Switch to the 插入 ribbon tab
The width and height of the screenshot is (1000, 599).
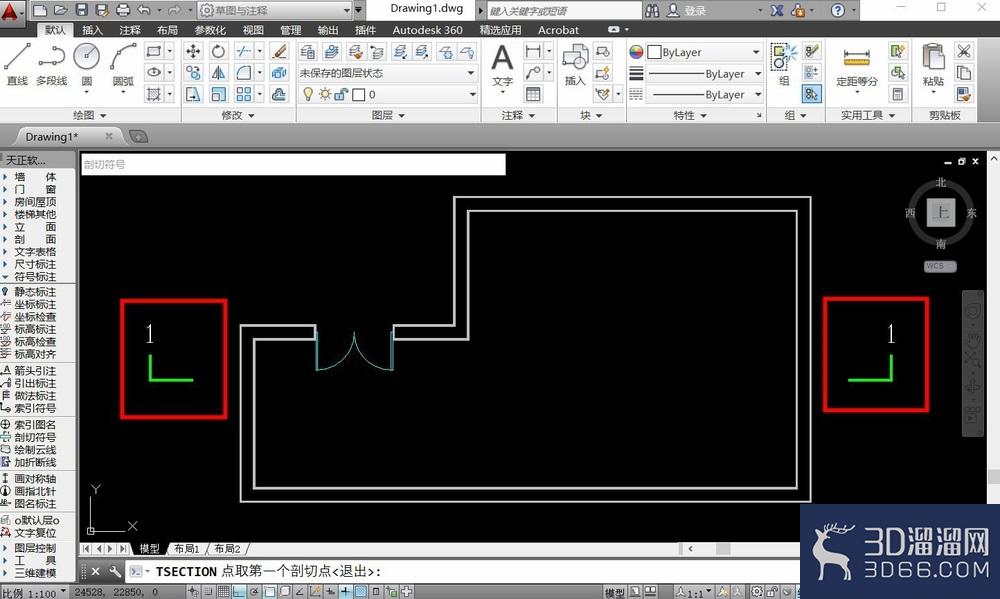[92, 30]
